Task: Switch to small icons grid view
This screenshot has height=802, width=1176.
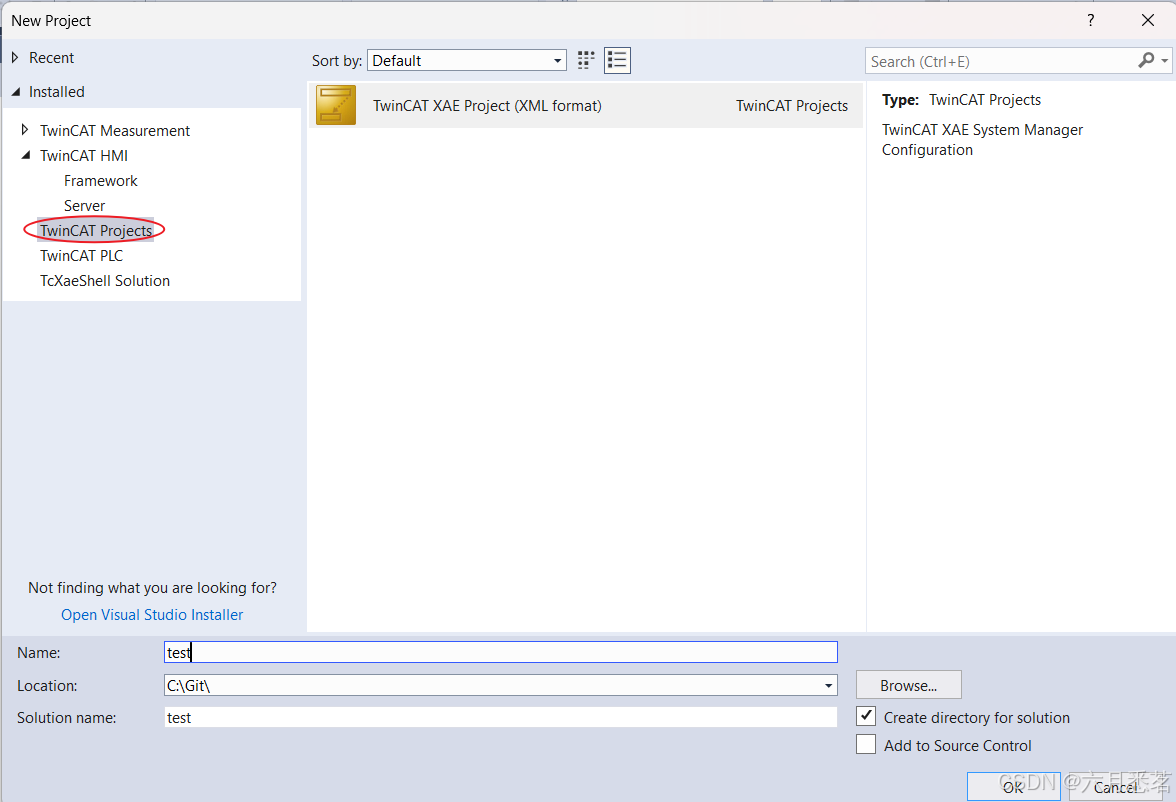Action: point(586,61)
